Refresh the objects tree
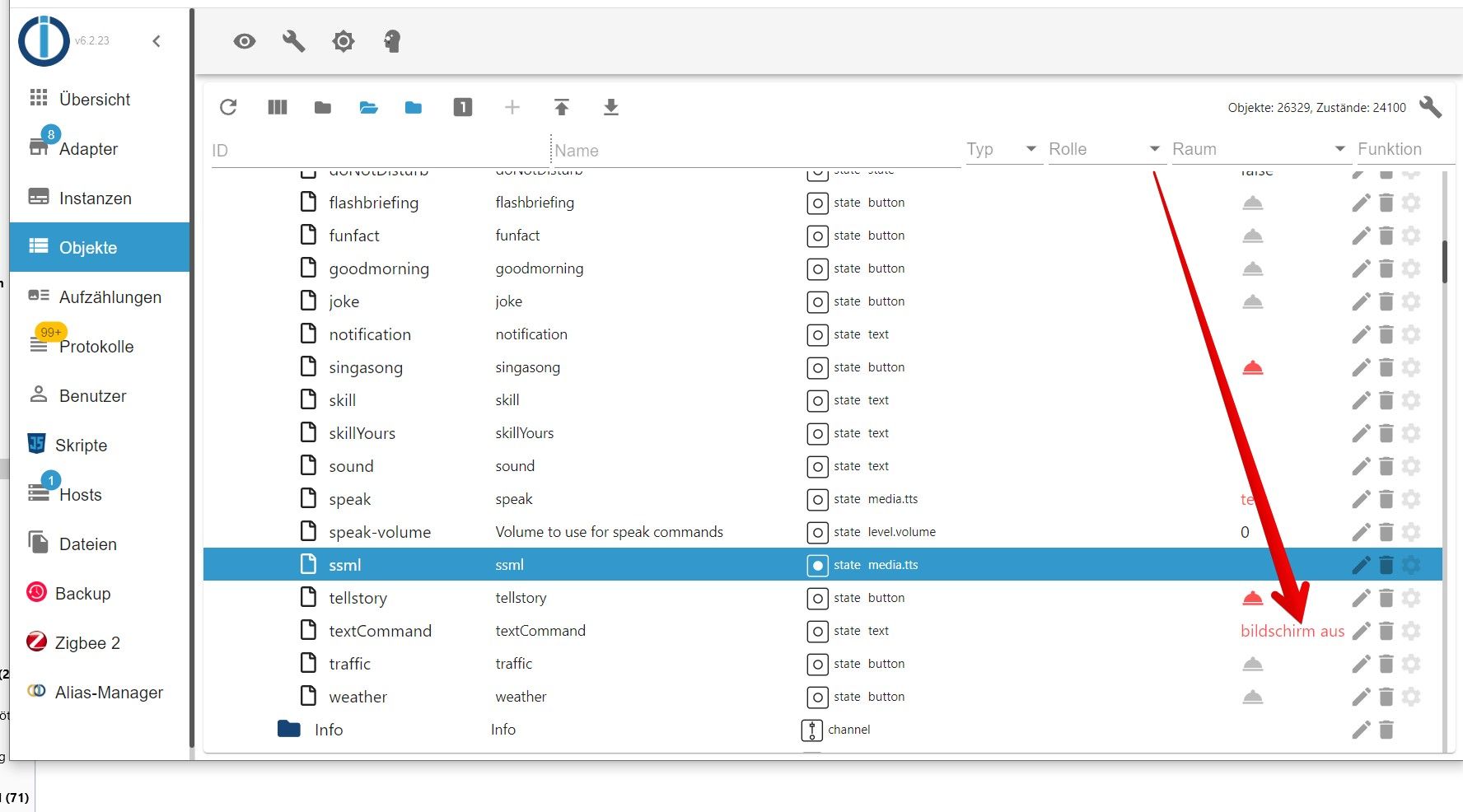Screen dimensions: 1463x812 228,107
